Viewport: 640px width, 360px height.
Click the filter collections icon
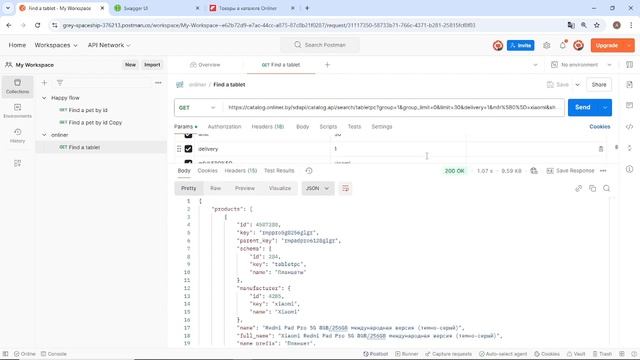pos(60,83)
